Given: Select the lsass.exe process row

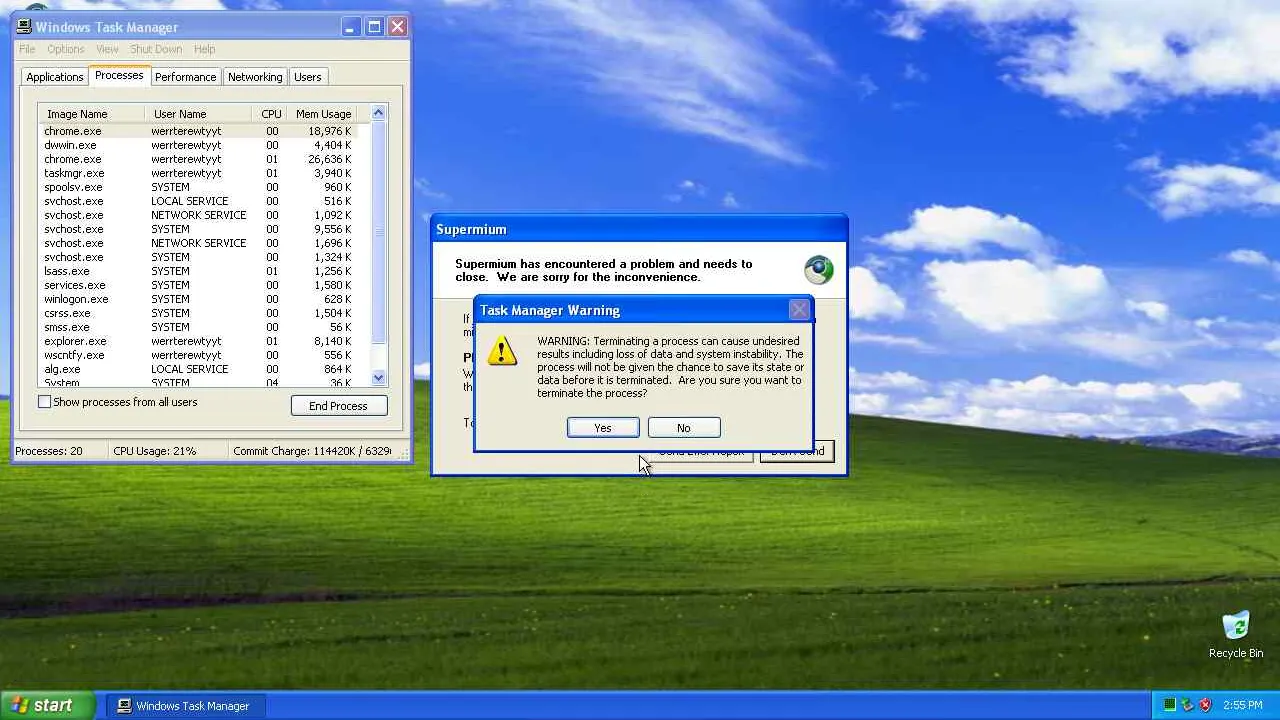Looking at the screenshot, I should tap(198, 271).
